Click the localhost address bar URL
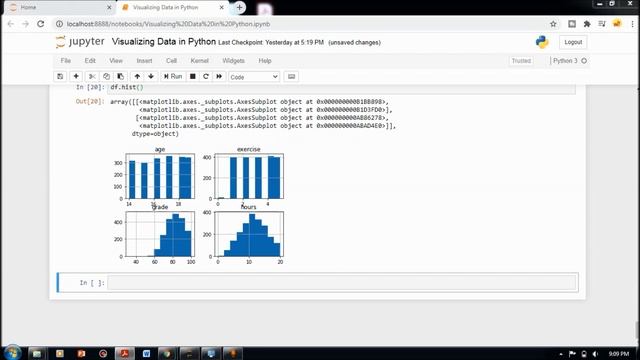640x360 pixels. coord(168,24)
